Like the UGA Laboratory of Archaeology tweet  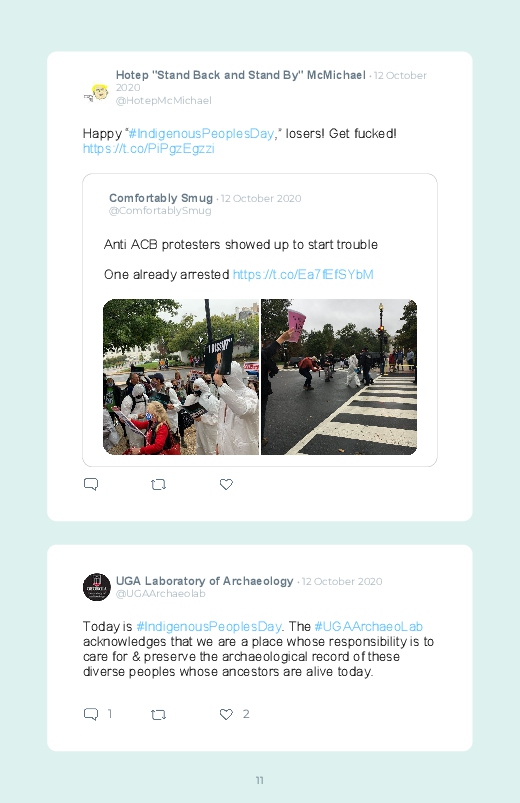[226, 714]
